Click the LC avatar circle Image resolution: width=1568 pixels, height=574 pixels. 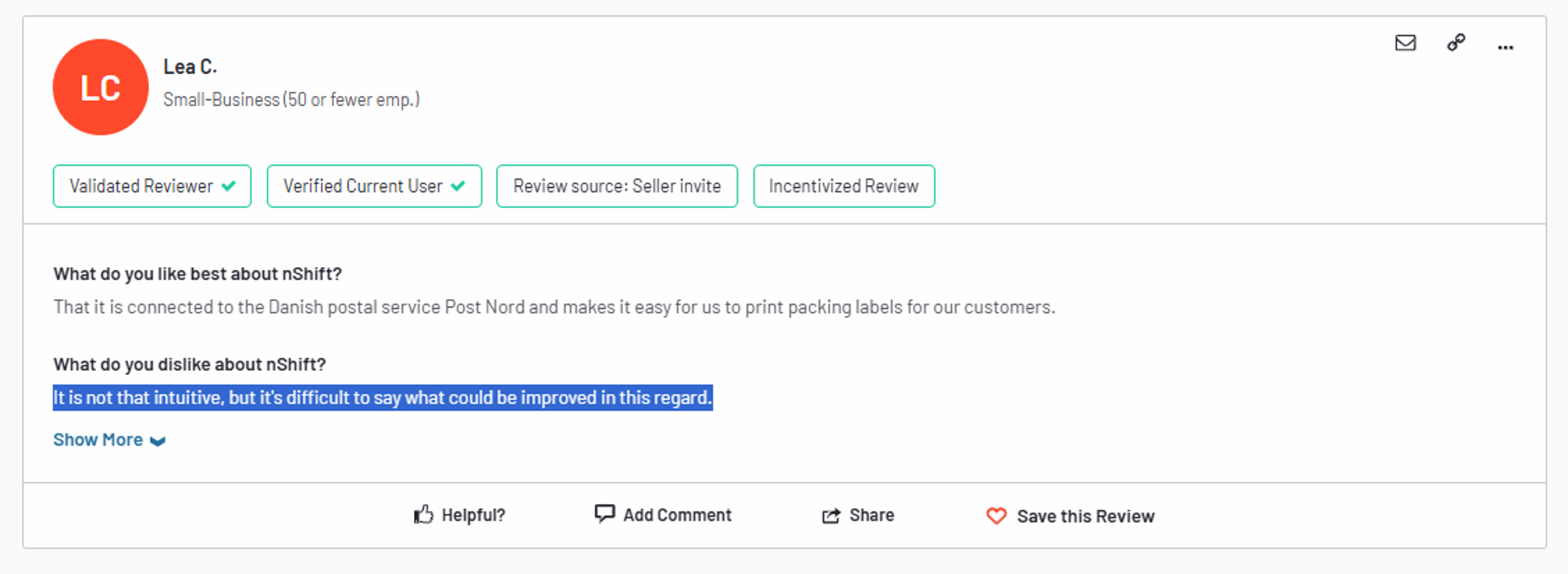(100, 87)
